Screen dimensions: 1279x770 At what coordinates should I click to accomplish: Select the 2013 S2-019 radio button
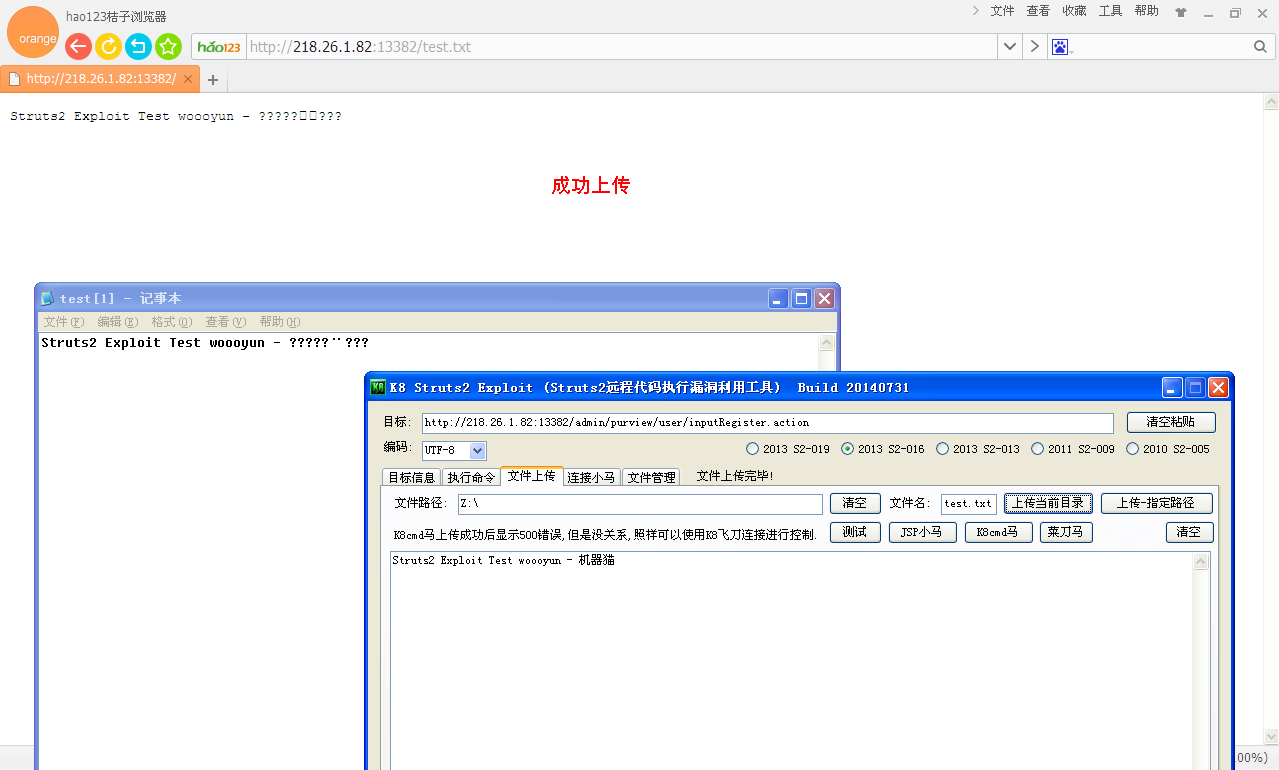point(752,449)
